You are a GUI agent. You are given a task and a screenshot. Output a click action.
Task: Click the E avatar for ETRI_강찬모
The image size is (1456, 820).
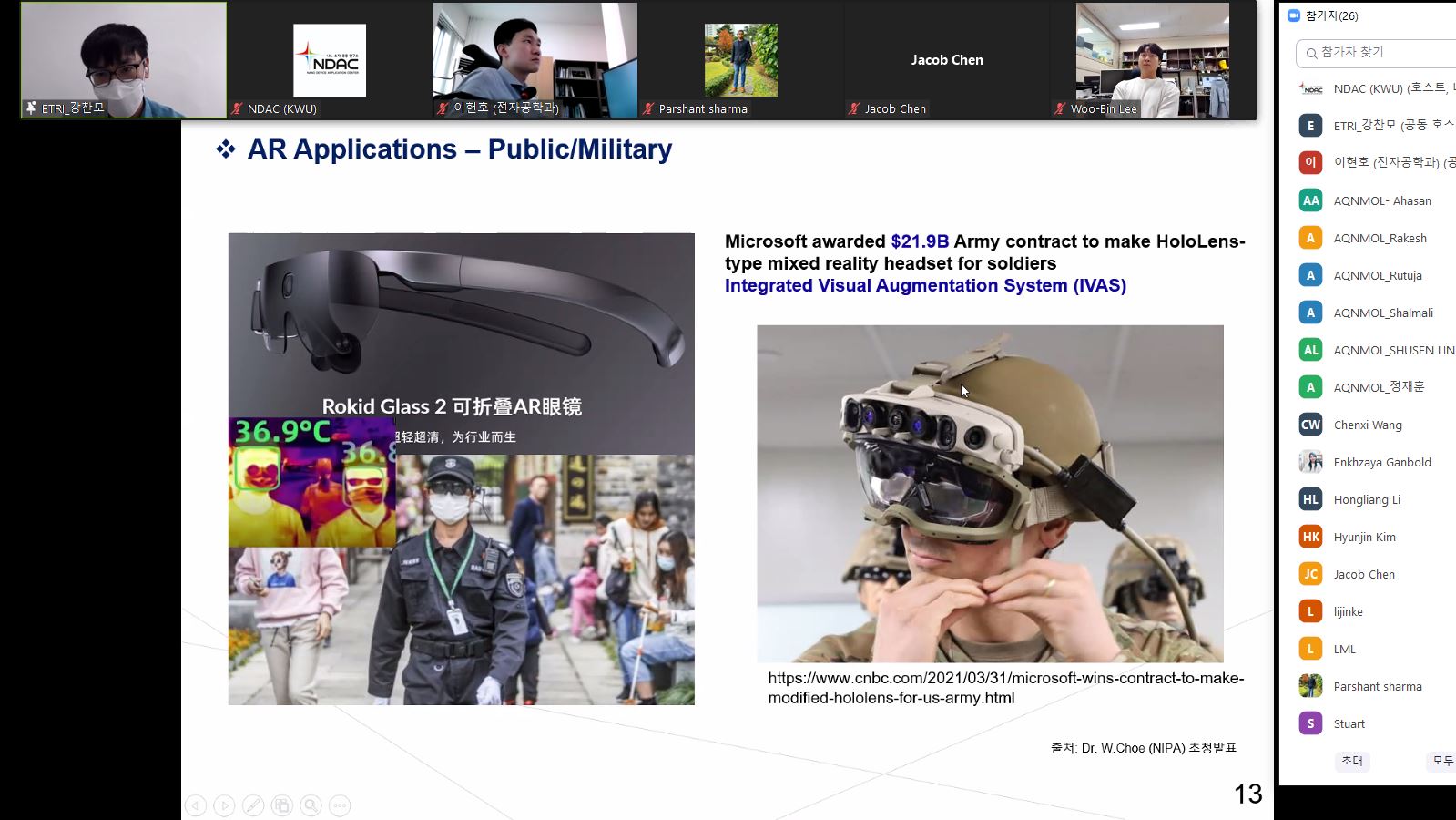point(1310,126)
